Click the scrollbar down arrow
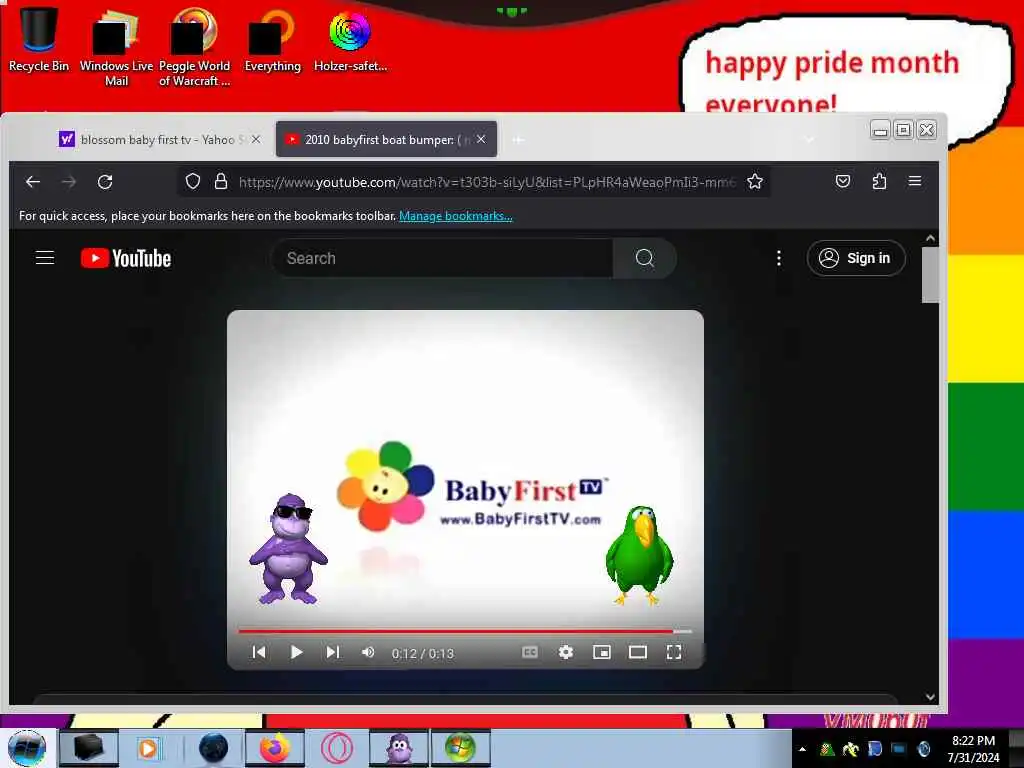1024x768 pixels. (930, 697)
